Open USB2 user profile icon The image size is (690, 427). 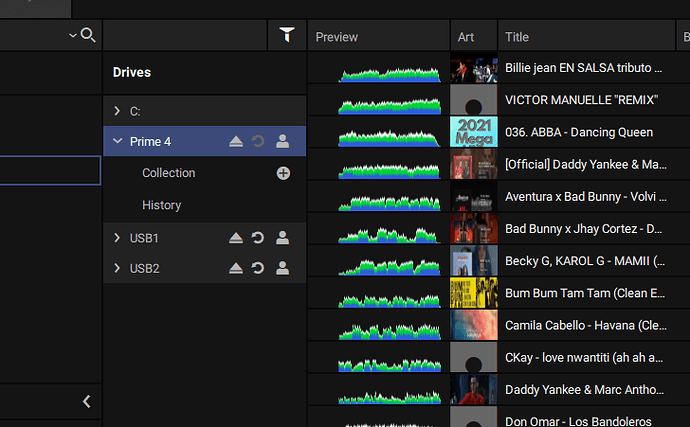[x=283, y=268]
